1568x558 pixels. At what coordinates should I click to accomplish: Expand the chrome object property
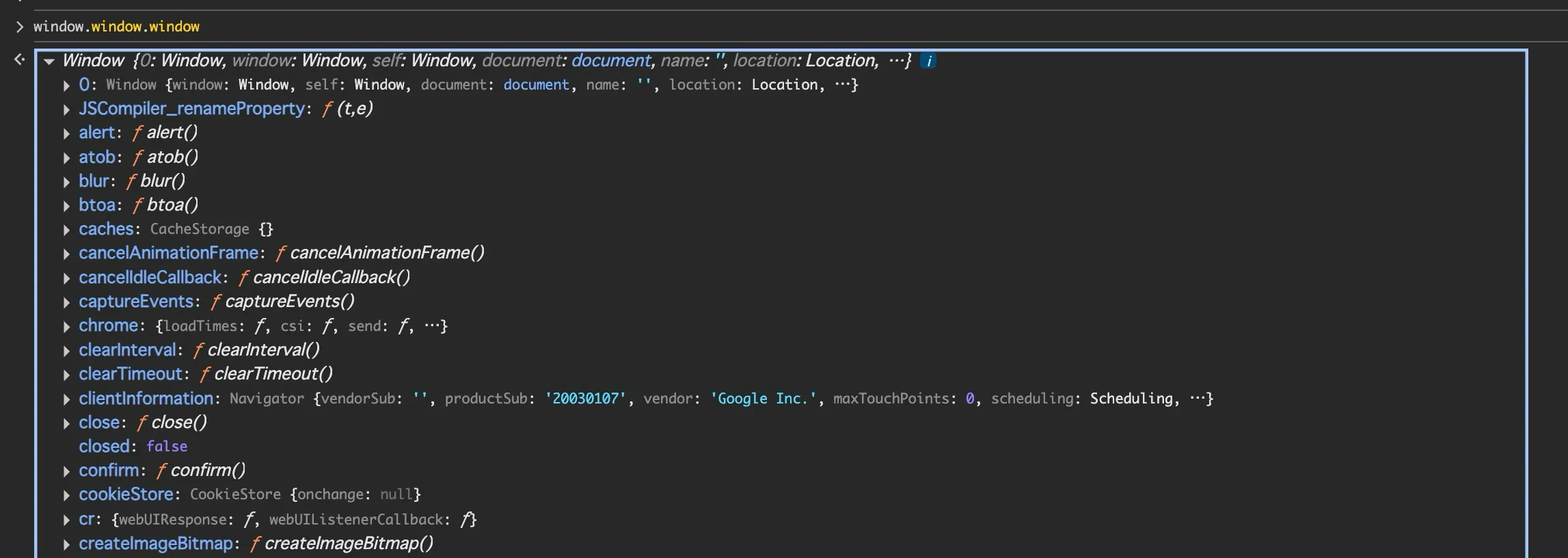(x=66, y=326)
